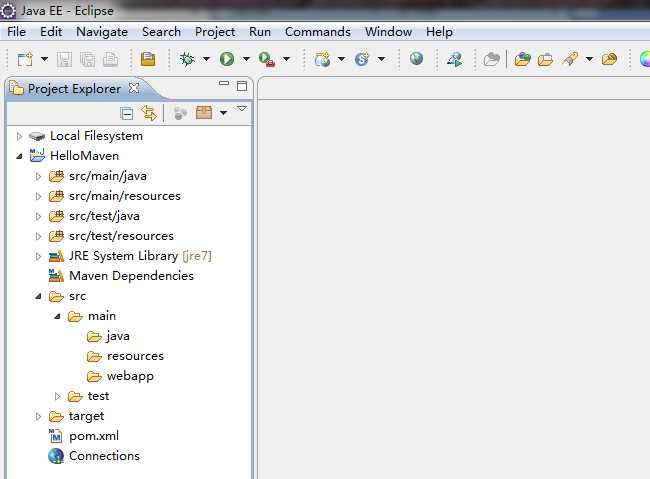650x479 pixels.
Task: Select the webapp folder
Action: 130,376
